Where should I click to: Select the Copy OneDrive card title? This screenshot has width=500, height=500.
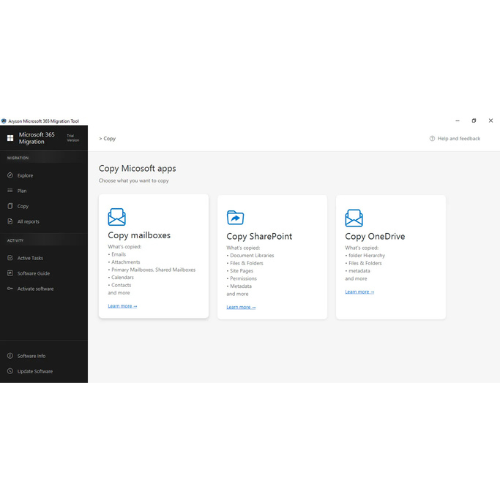pos(375,236)
